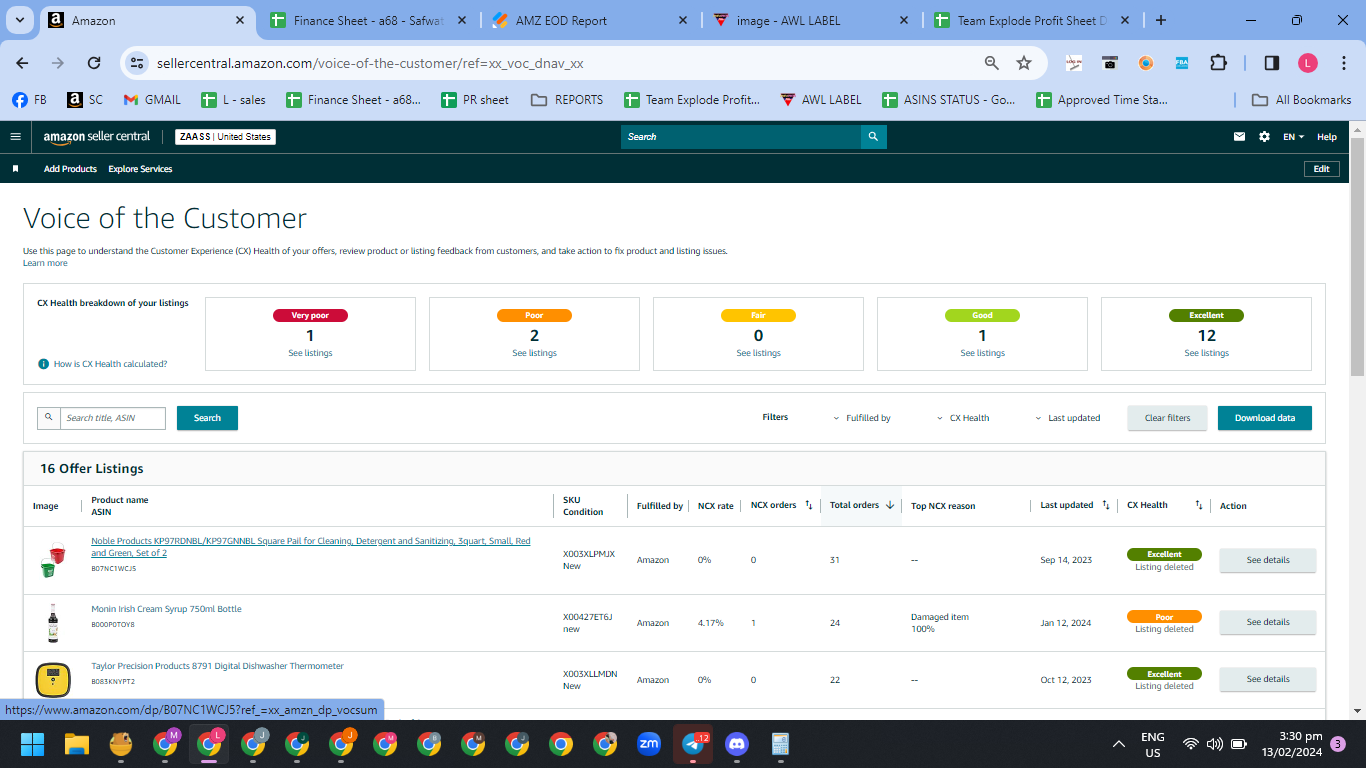Viewport: 1366px width, 768px height.
Task: Click the Seller Central top search field
Action: 741,137
